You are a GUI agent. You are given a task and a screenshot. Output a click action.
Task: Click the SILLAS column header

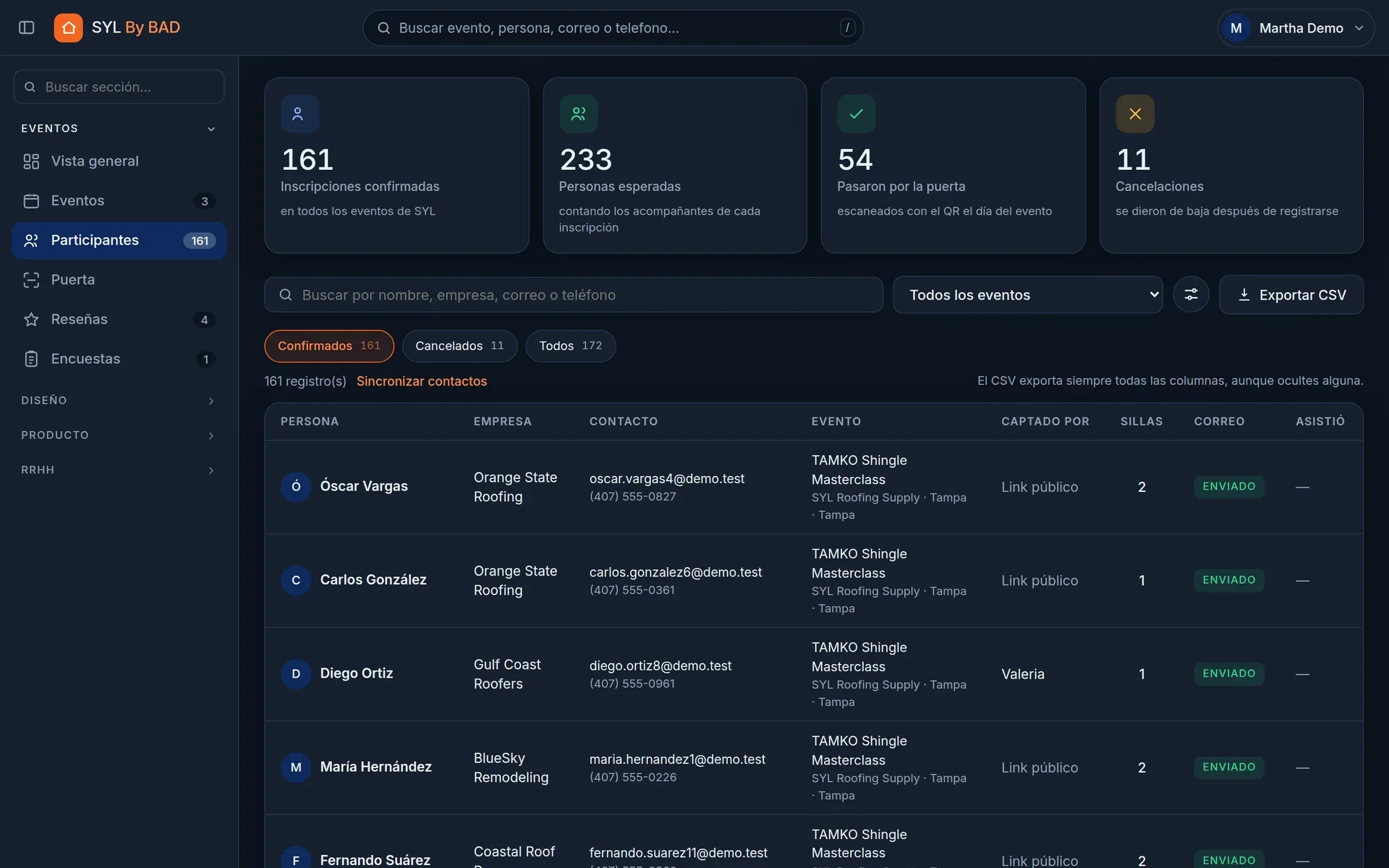(x=1141, y=422)
